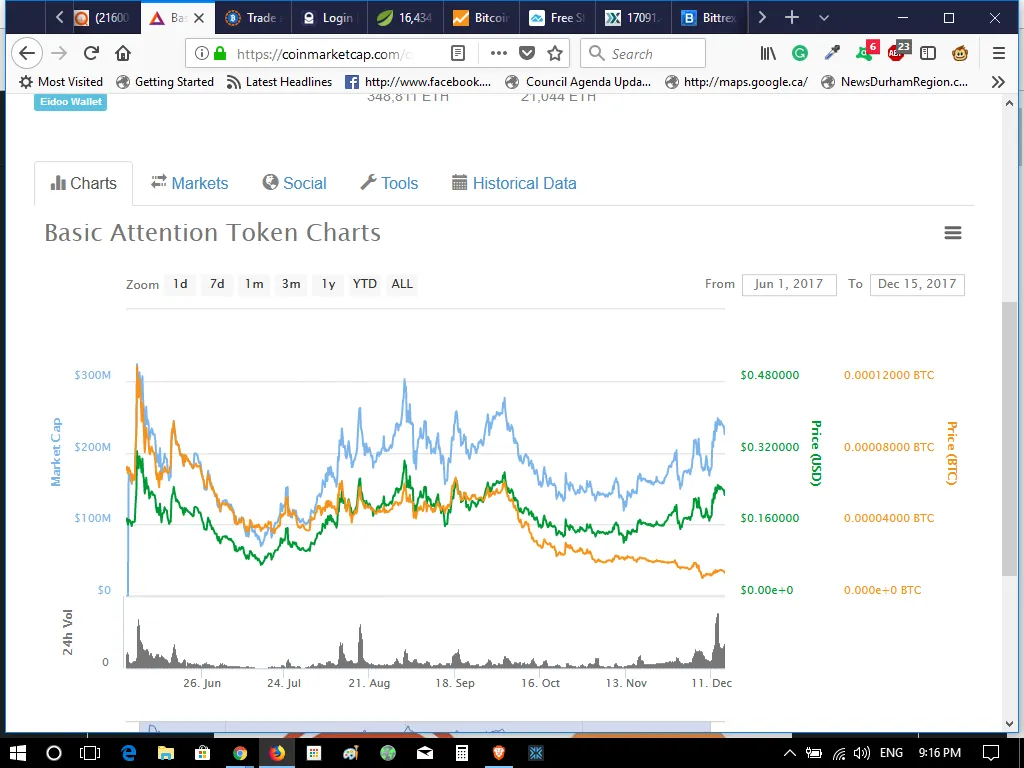Open Firefox hamburger menu
This screenshot has width=1024, height=768.
tap(999, 53)
